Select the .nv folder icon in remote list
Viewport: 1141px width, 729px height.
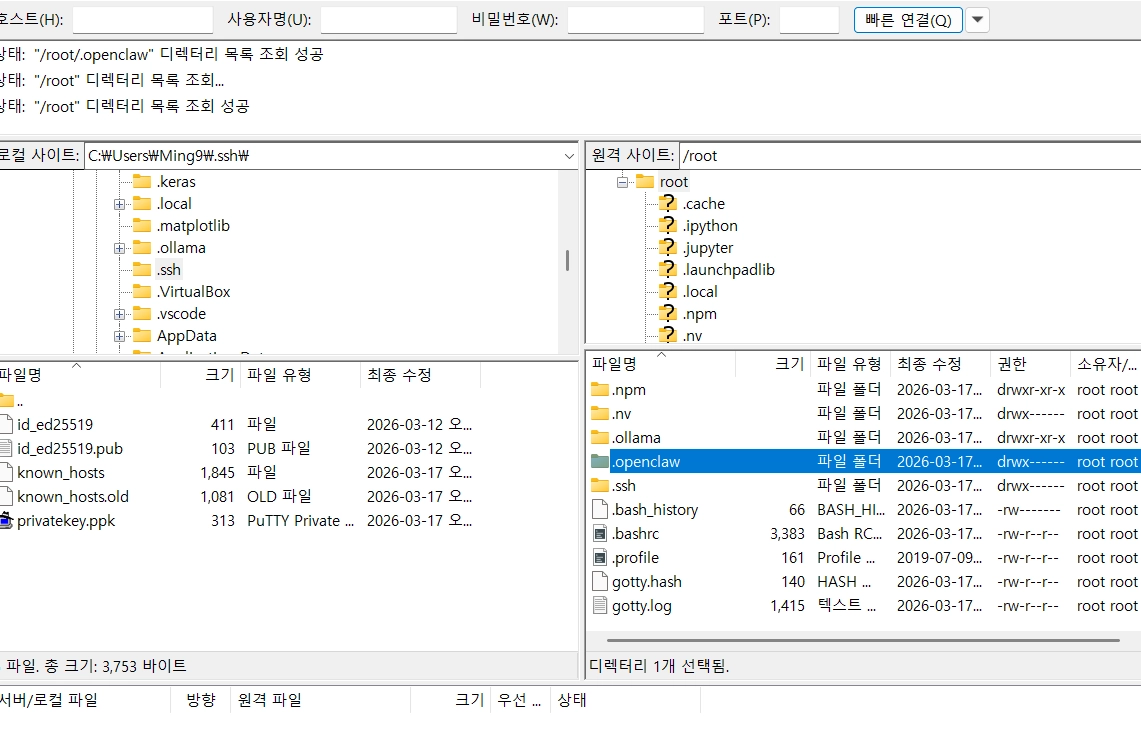[x=600, y=413]
